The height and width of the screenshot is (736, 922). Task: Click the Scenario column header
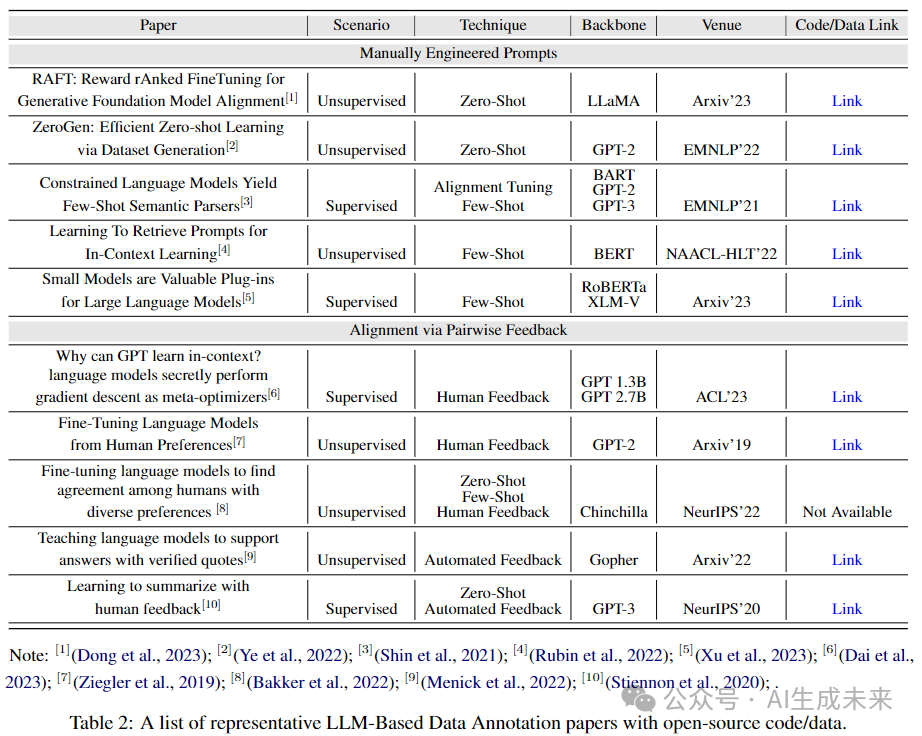[x=361, y=25]
